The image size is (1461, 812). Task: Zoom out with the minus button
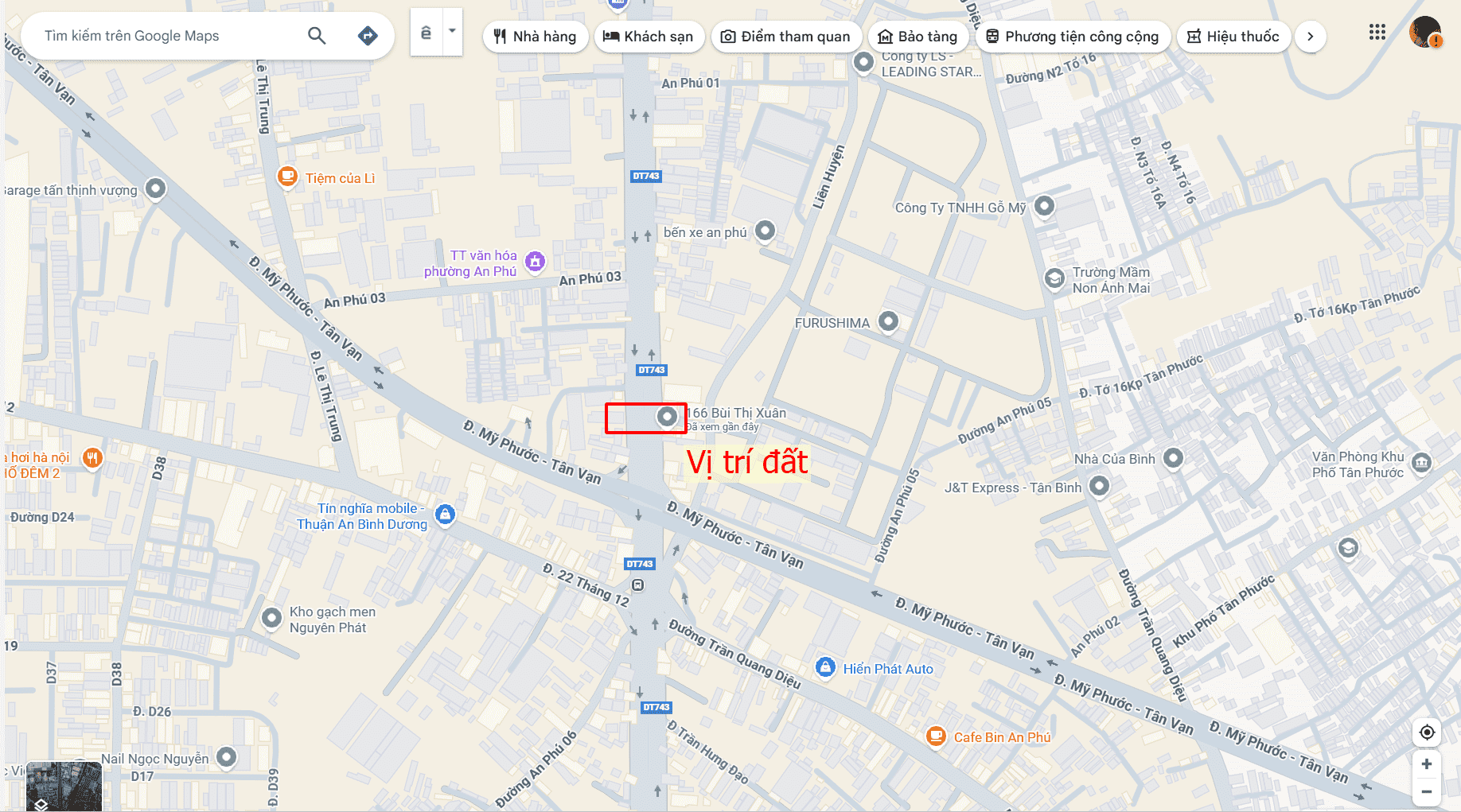tap(1427, 791)
